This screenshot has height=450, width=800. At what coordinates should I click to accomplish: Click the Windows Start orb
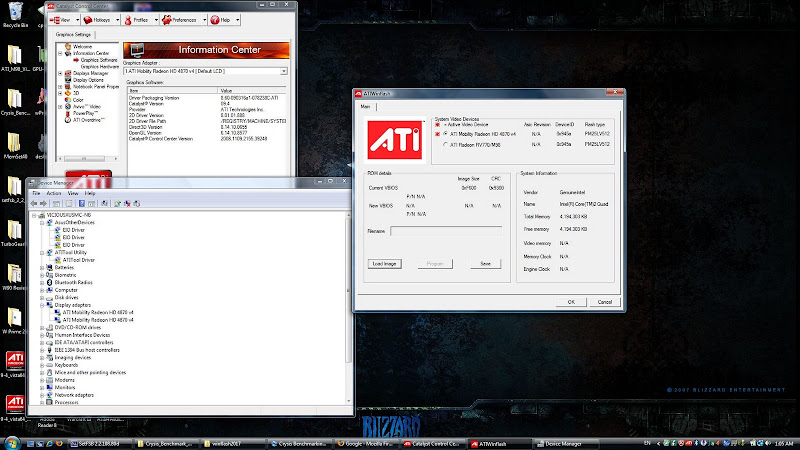click(x=11, y=443)
